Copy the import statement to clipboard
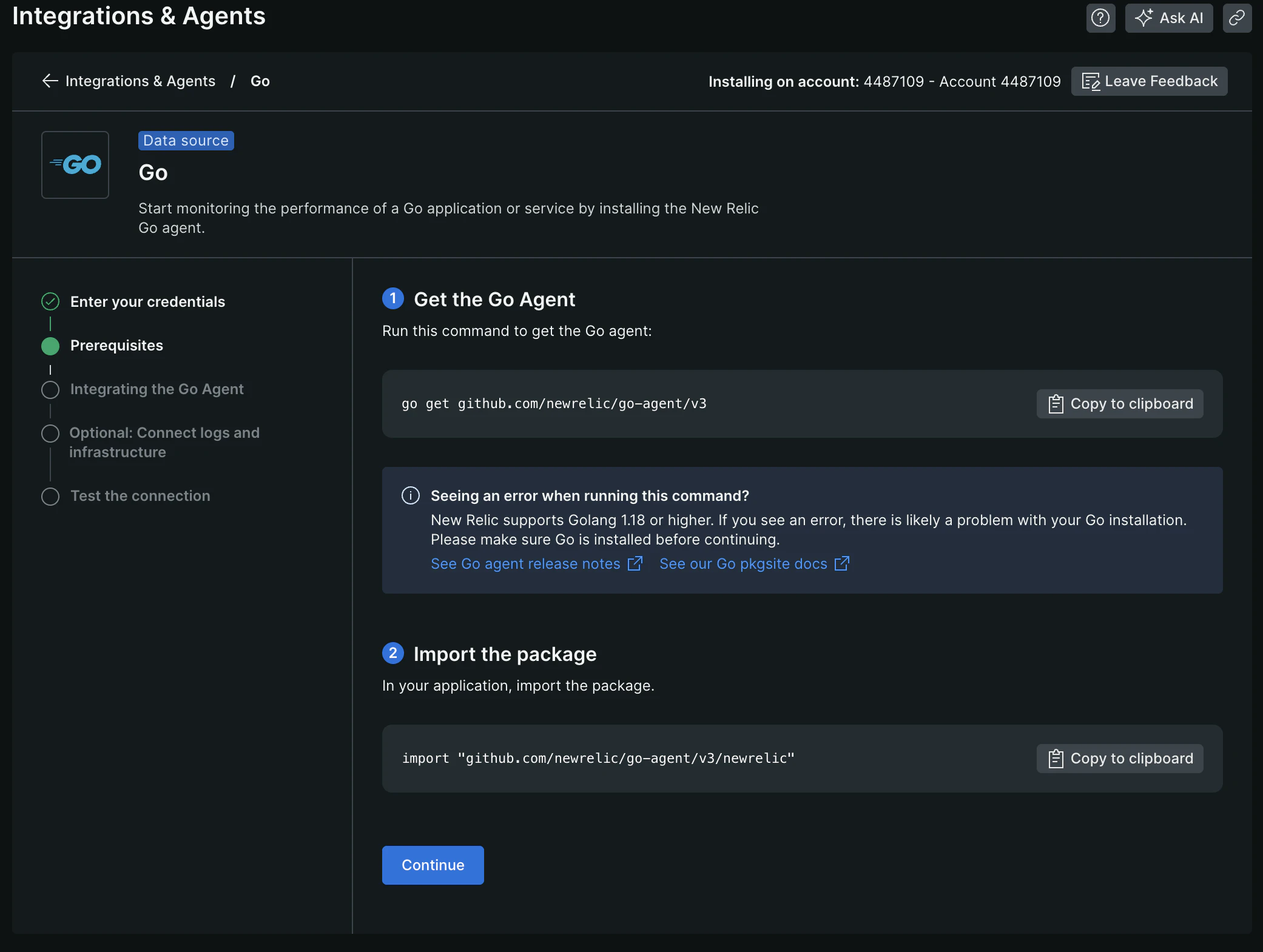 click(1120, 759)
